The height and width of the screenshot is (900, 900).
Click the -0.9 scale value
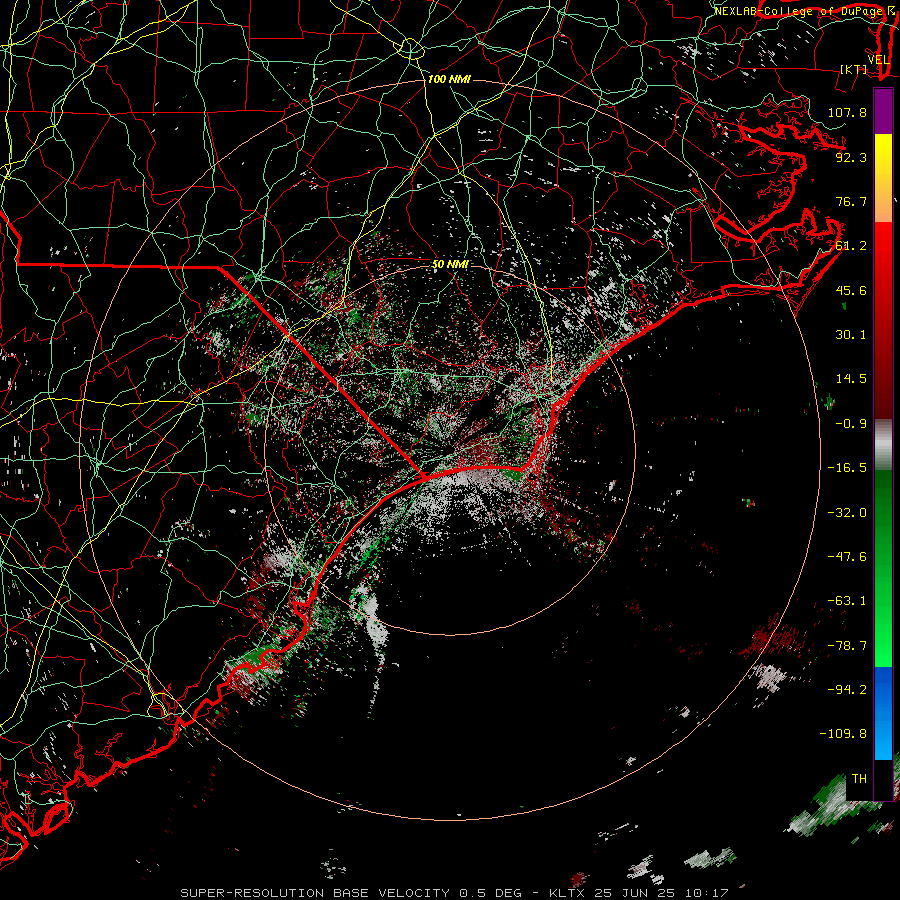point(851,424)
